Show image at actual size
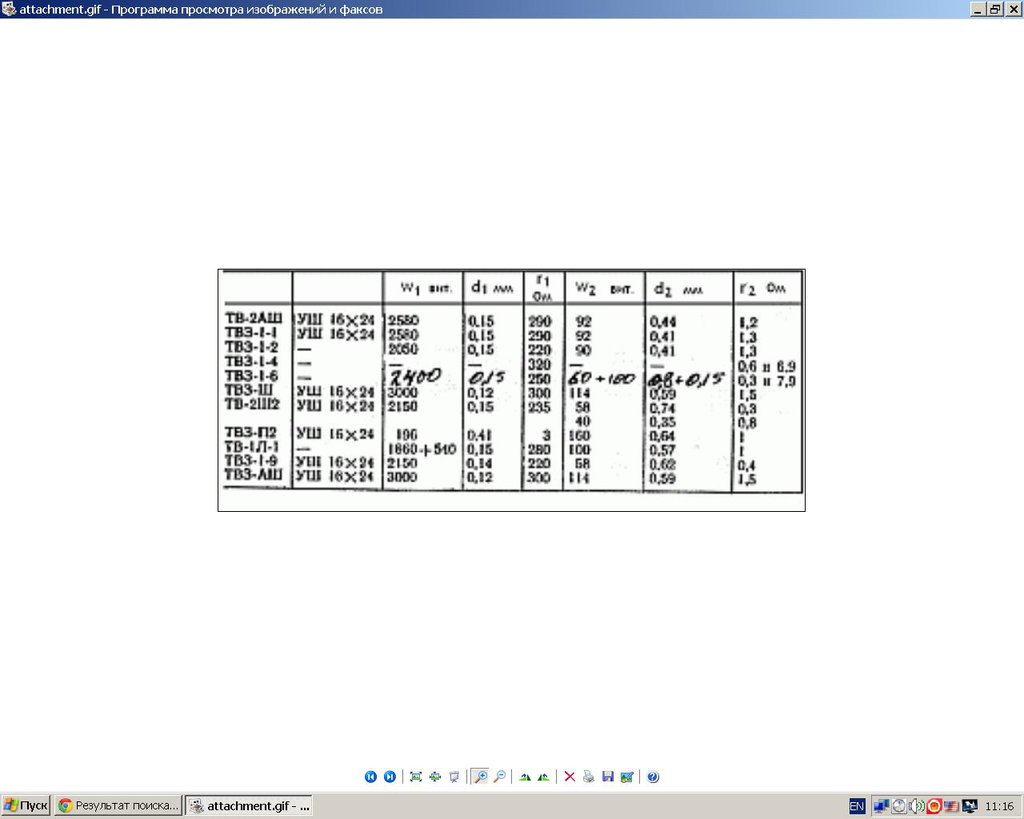The width and height of the screenshot is (1024, 819). coord(435,776)
